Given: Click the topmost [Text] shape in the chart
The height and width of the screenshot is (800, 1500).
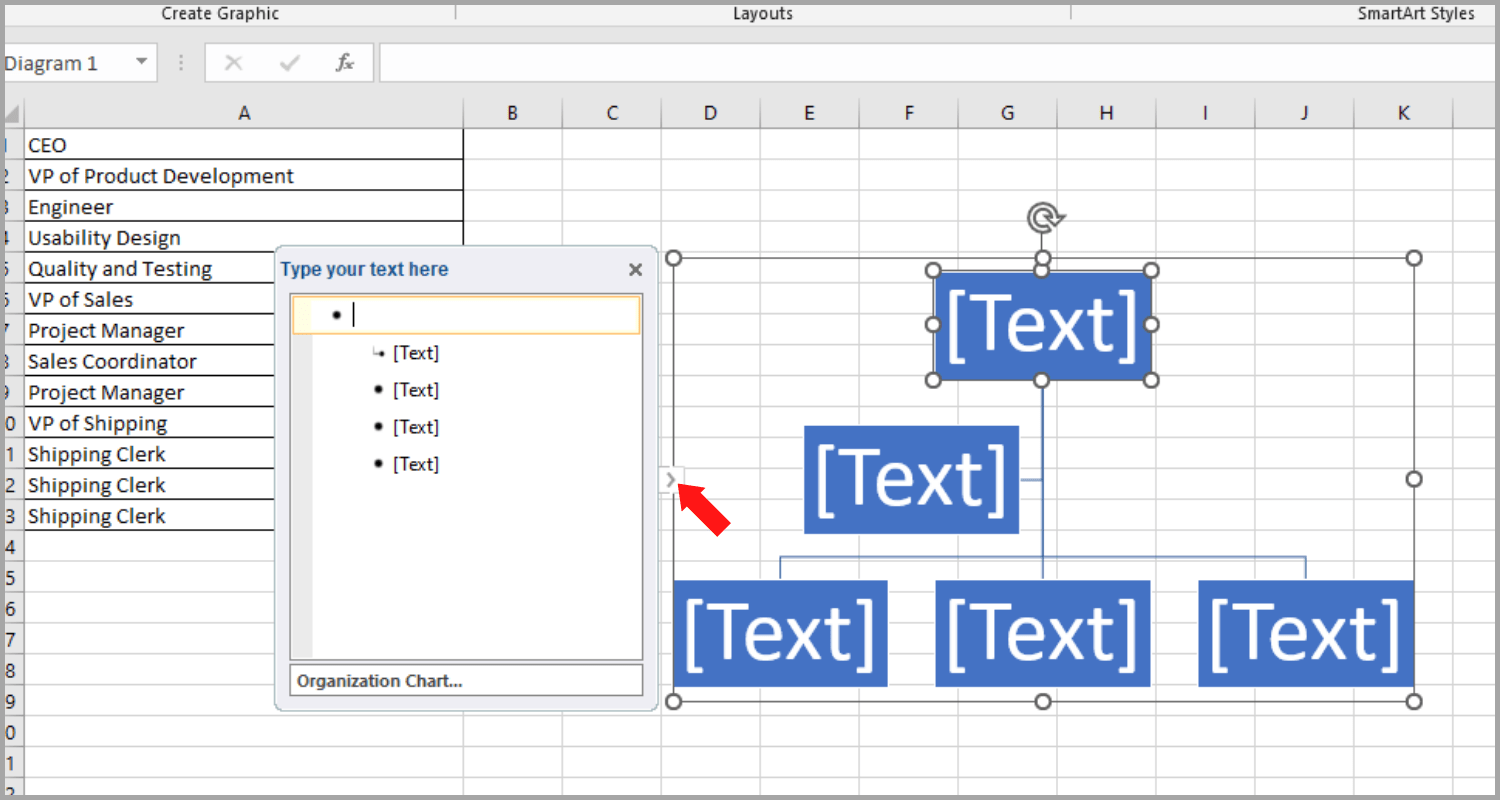Looking at the screenshot, I should [1042, 325].
